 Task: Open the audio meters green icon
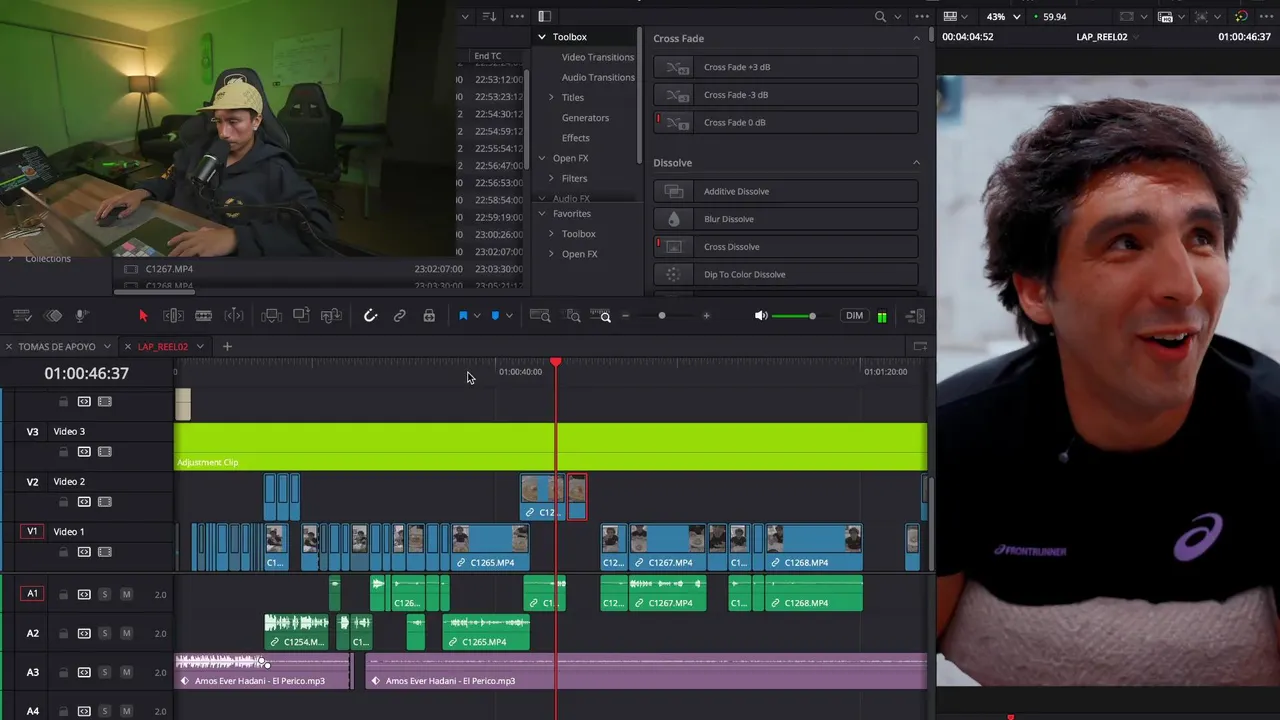coord(882,317)
